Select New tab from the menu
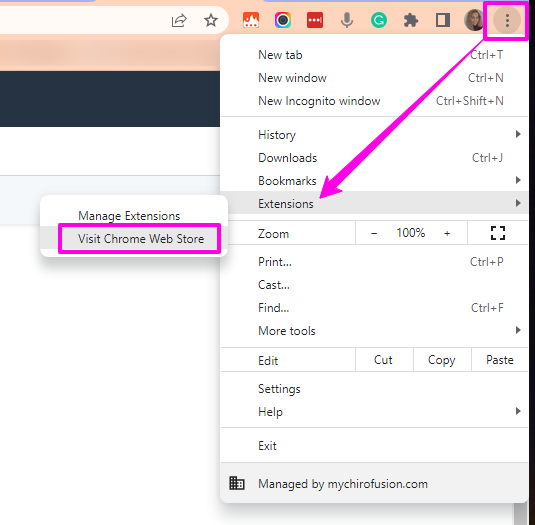 374,55
